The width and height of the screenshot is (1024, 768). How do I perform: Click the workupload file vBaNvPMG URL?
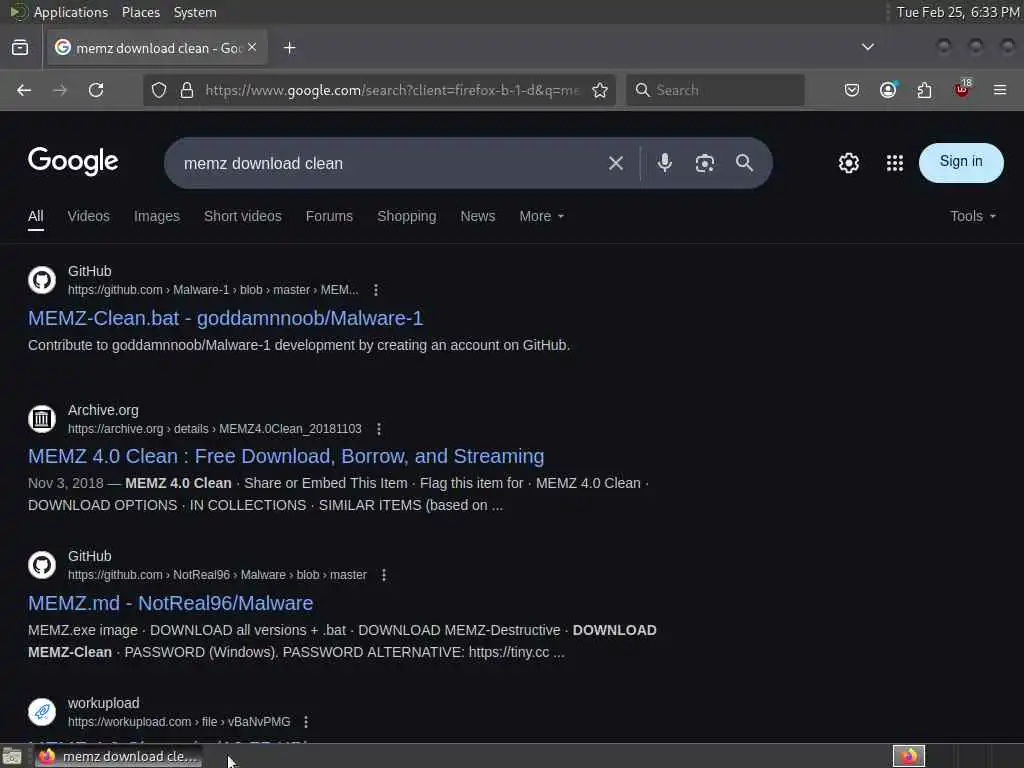(x=179, y=722)
